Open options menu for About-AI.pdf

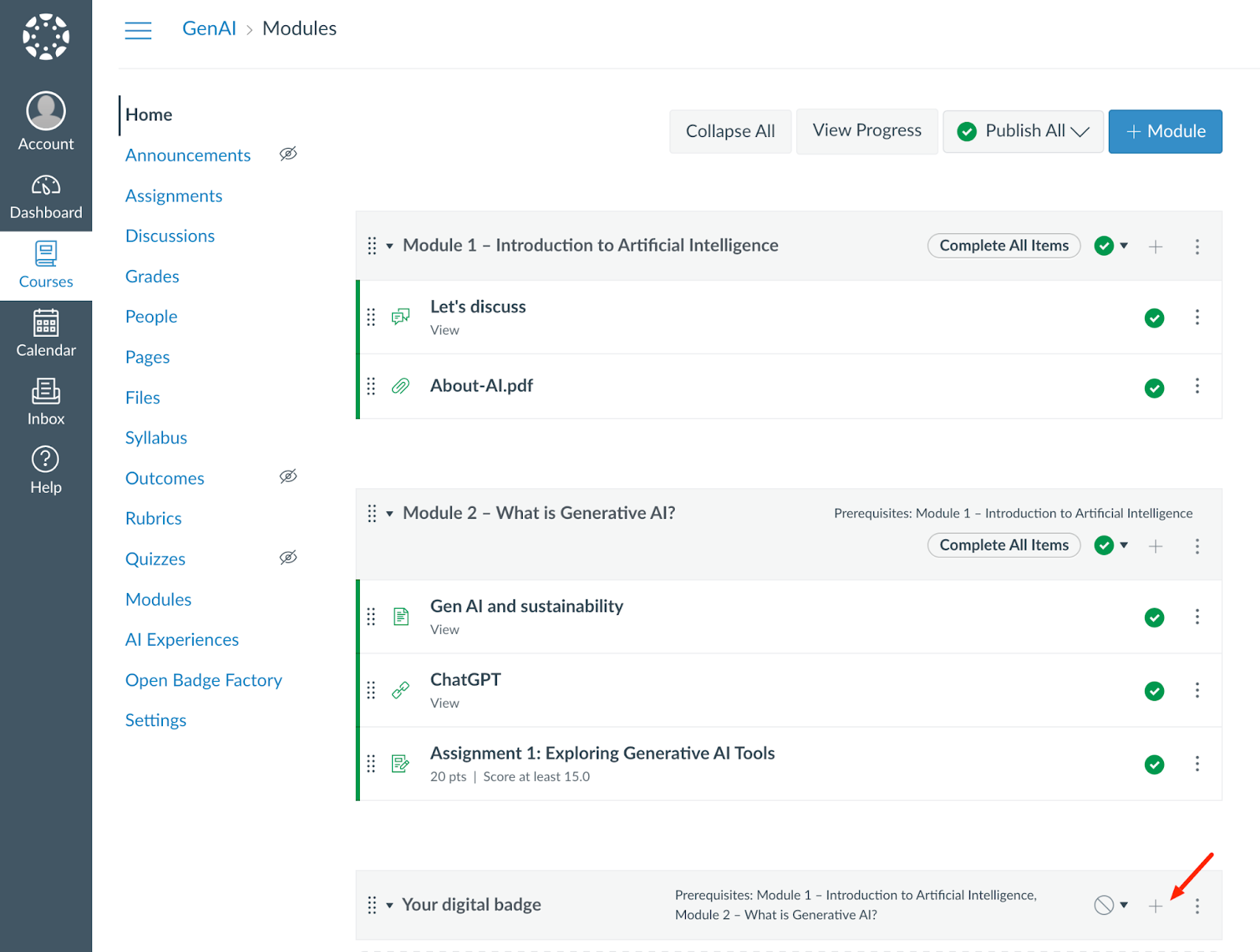pyautogui.click(x=1197, y=386)
